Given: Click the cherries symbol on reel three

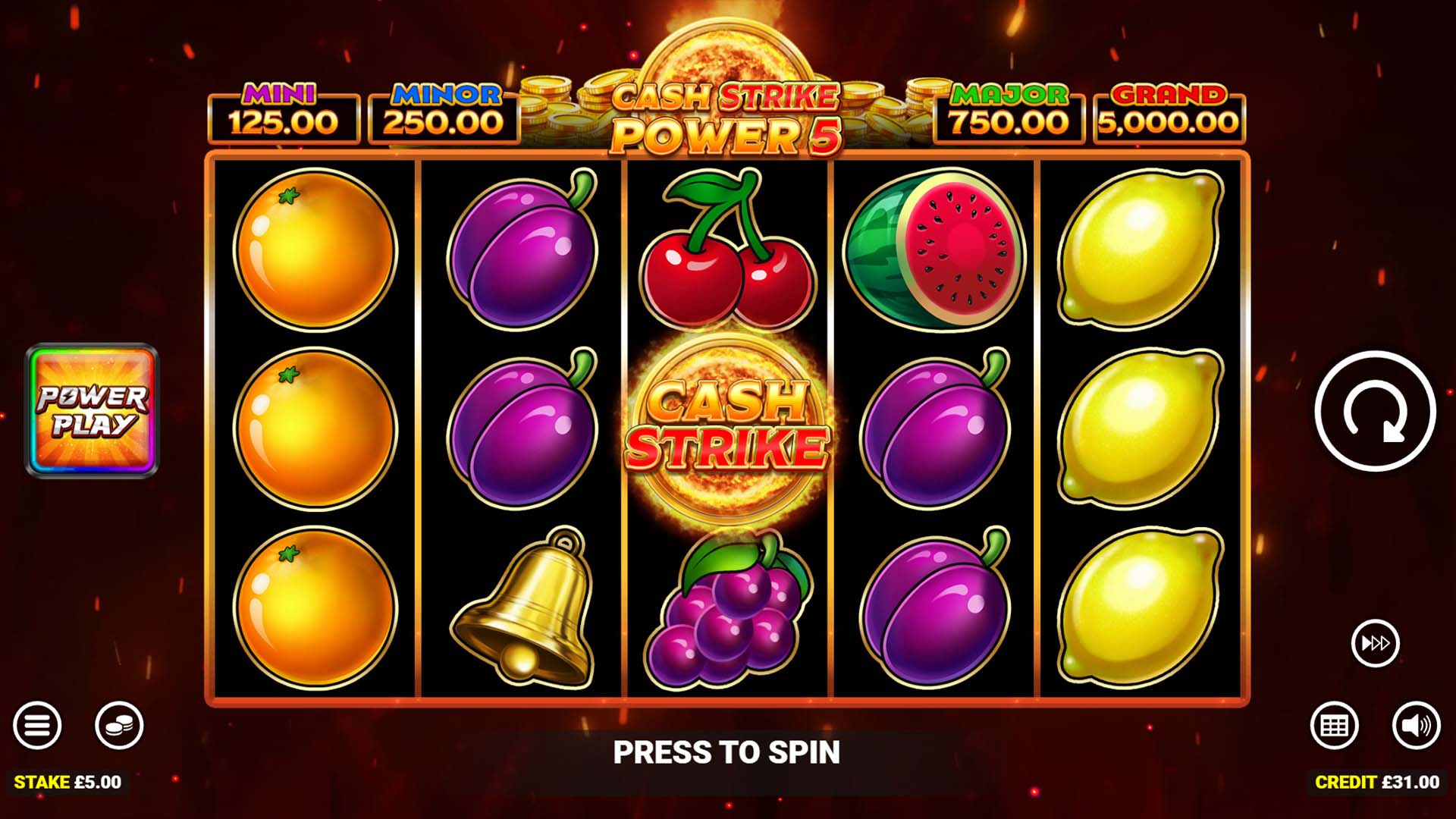Looking at the screenshot, I should tap(727, 249).
